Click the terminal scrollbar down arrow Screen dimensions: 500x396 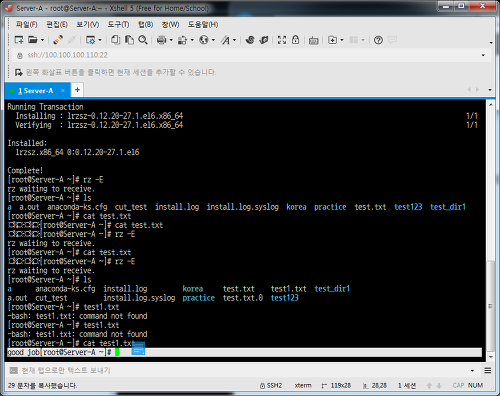tap(490, 357)
